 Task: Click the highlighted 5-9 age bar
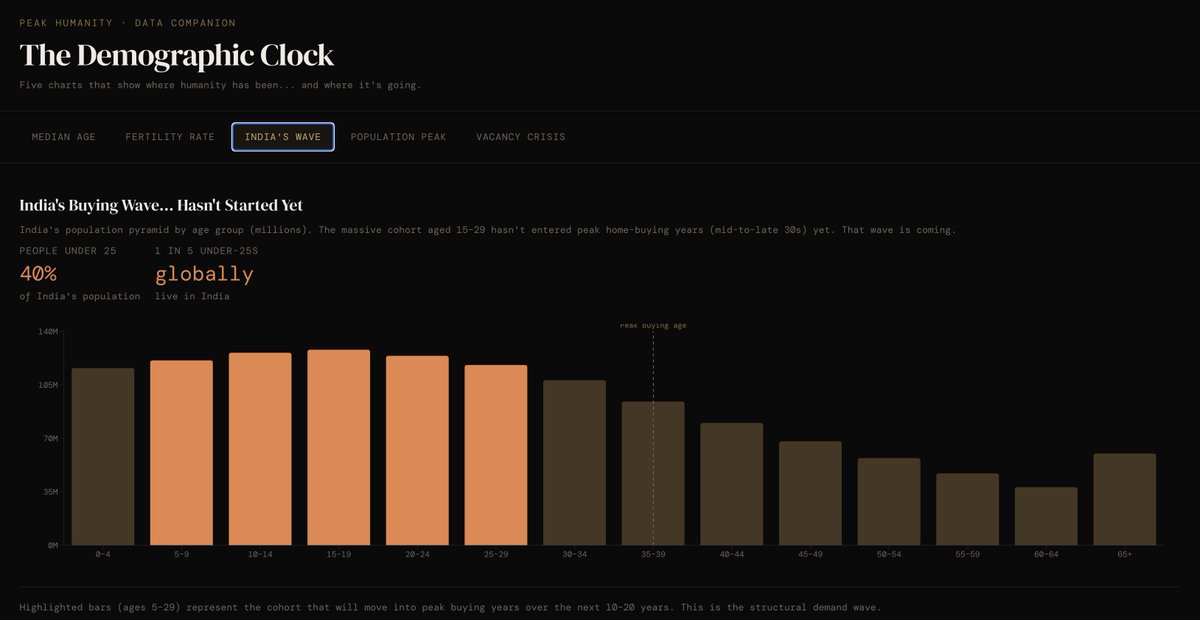[x=181, y=453]
